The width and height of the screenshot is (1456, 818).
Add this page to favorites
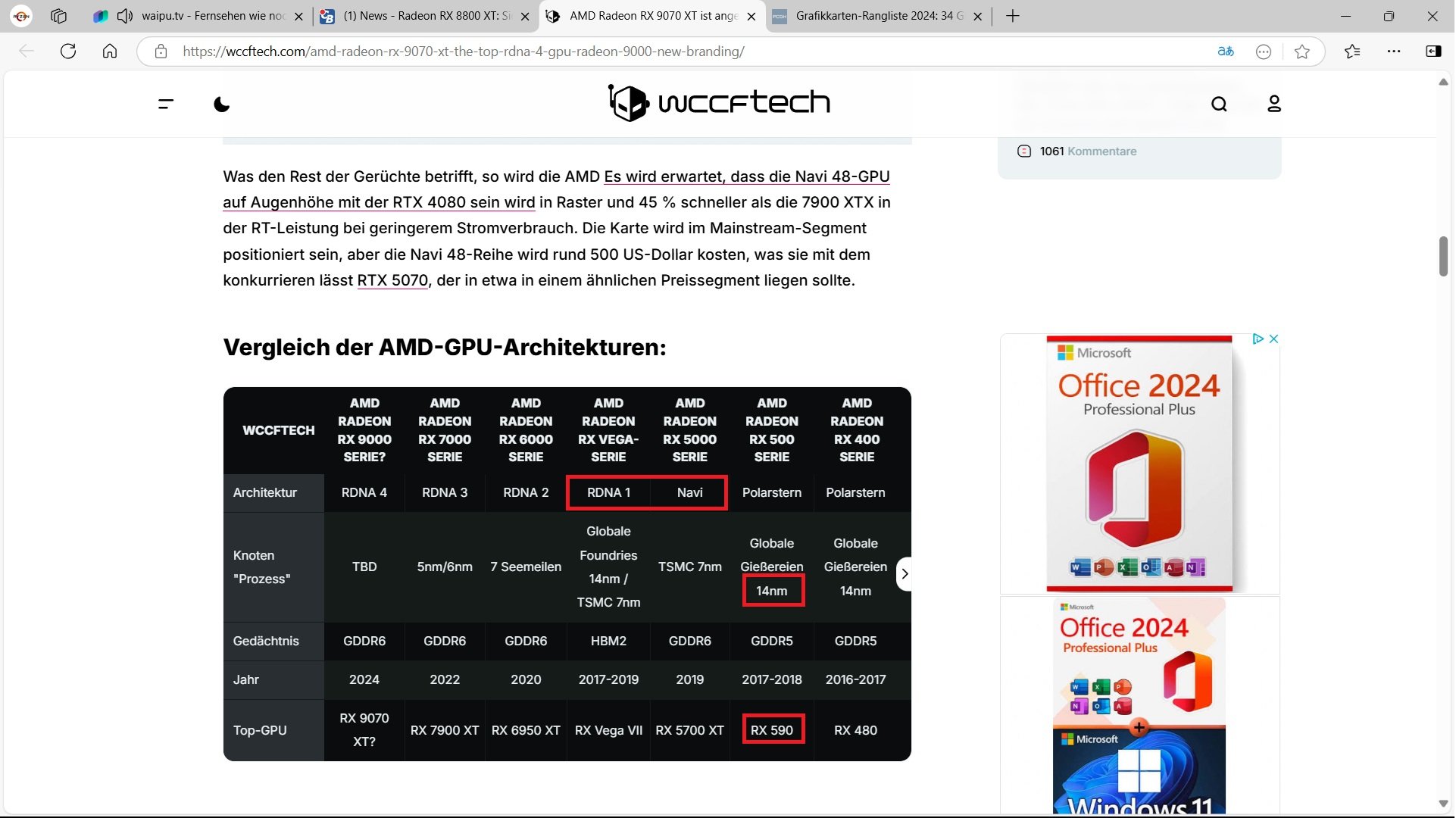[x=1302, y=52]
